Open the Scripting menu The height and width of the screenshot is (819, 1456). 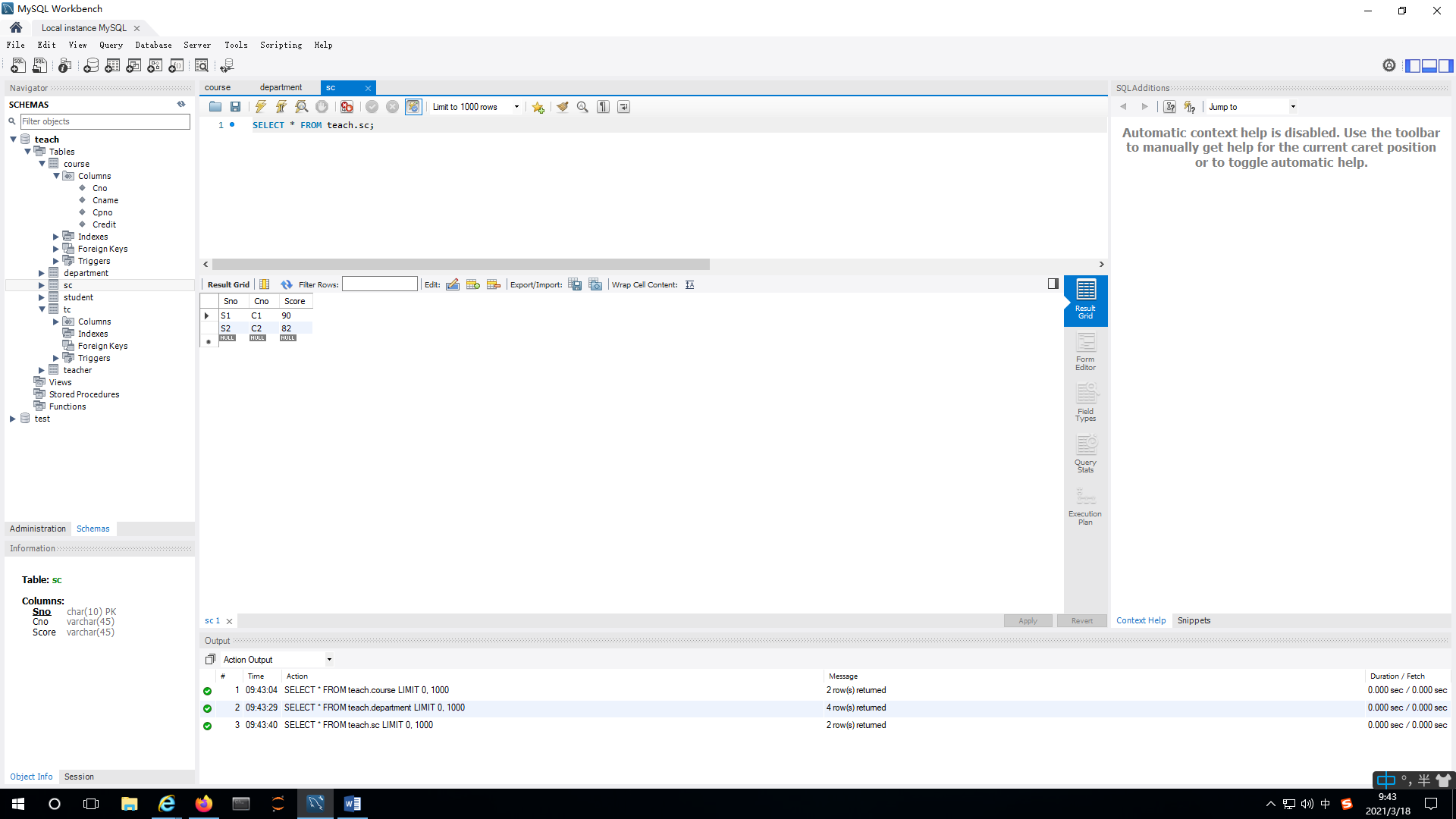click(281, 45)
